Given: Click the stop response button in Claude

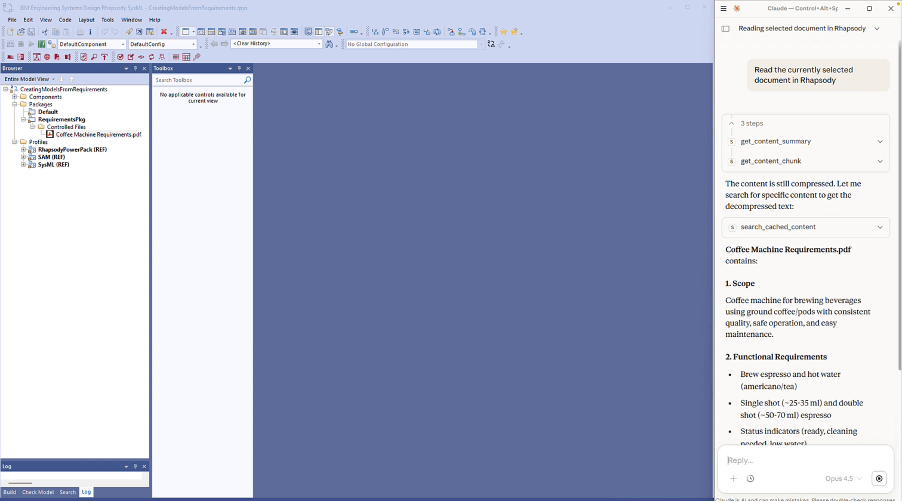Looking at the screenshot, I should [879, 478].
